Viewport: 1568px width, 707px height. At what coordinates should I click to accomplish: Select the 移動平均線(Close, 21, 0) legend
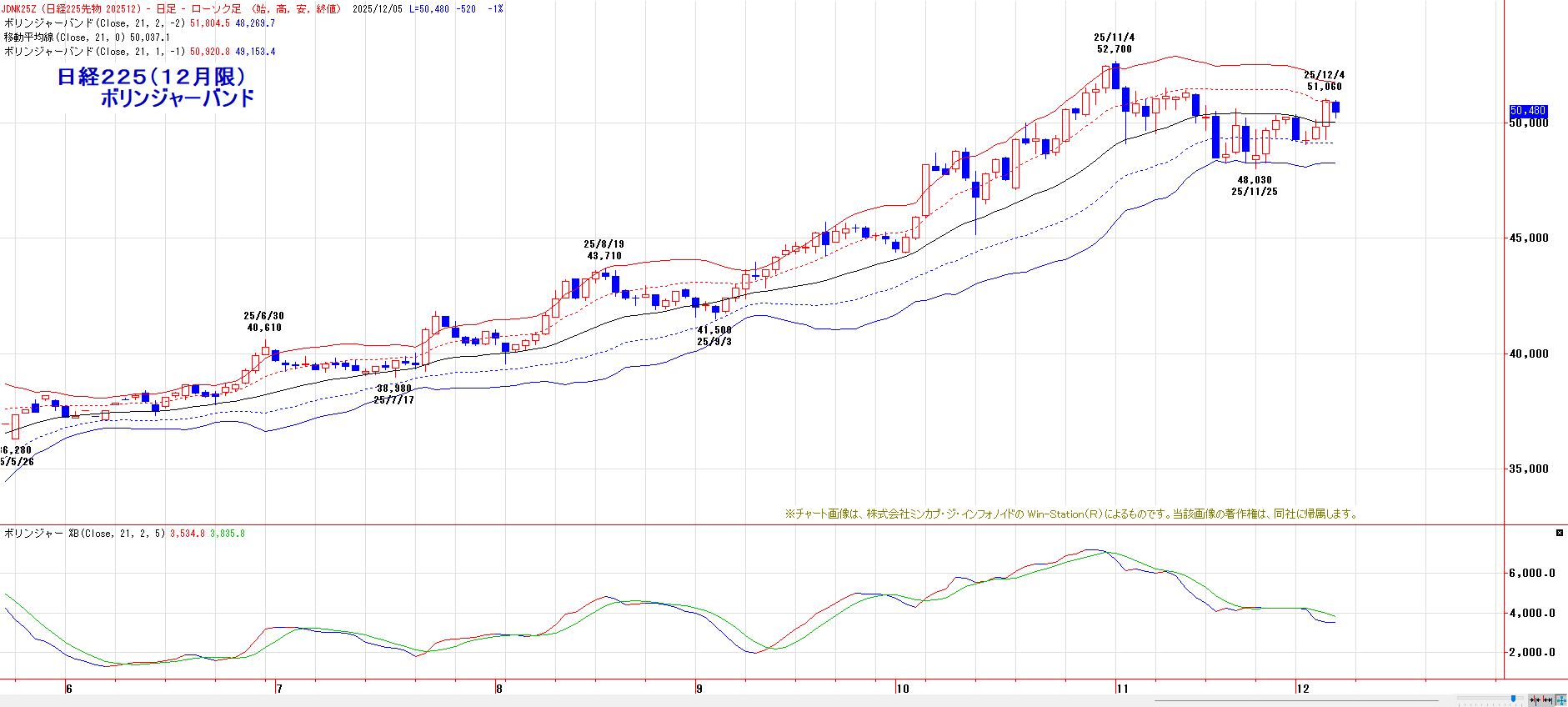click(63, 38)
